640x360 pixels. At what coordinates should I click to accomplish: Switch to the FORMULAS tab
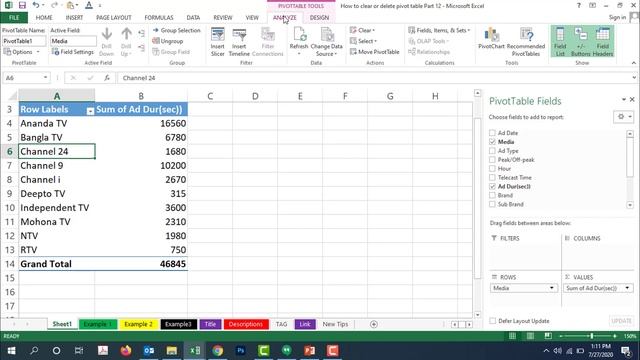[x=159, y=18]
